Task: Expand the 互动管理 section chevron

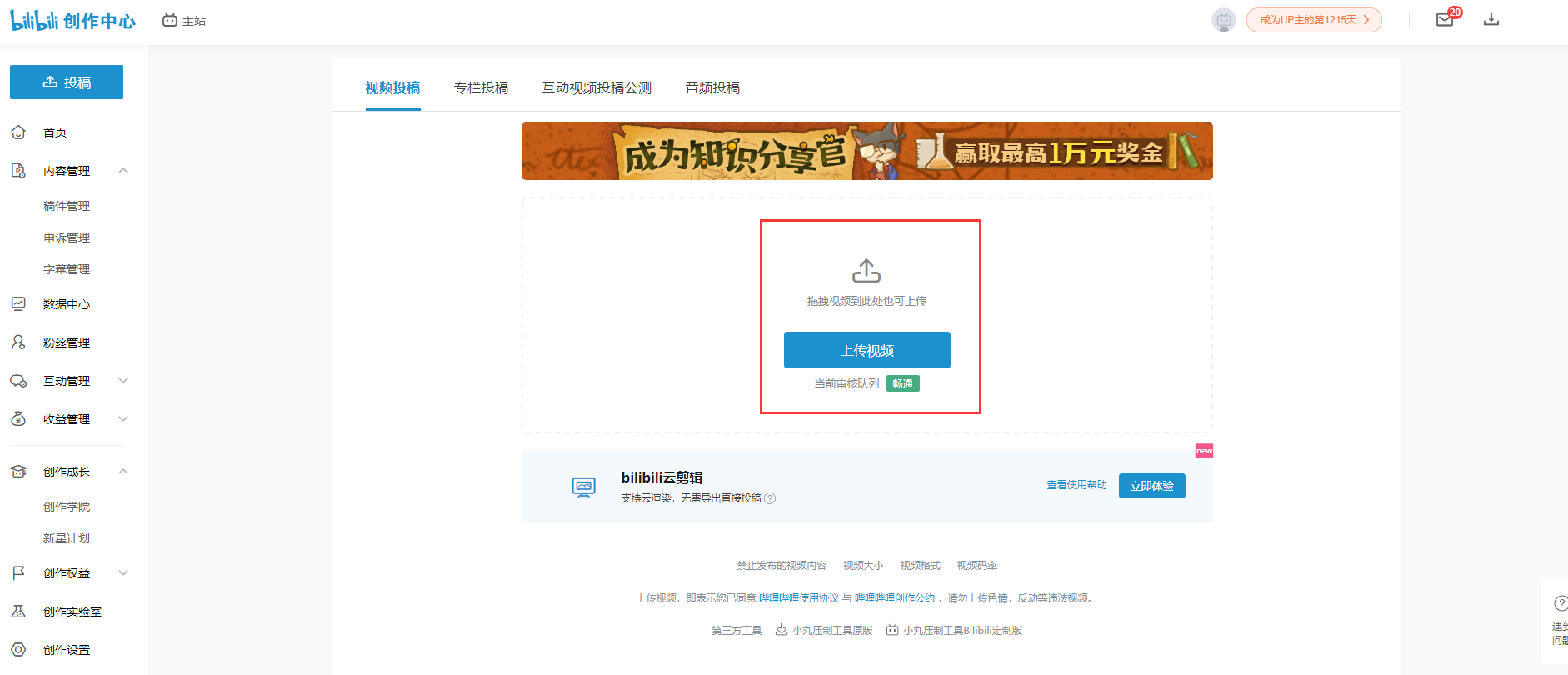Action: click(x=123, y=381)
